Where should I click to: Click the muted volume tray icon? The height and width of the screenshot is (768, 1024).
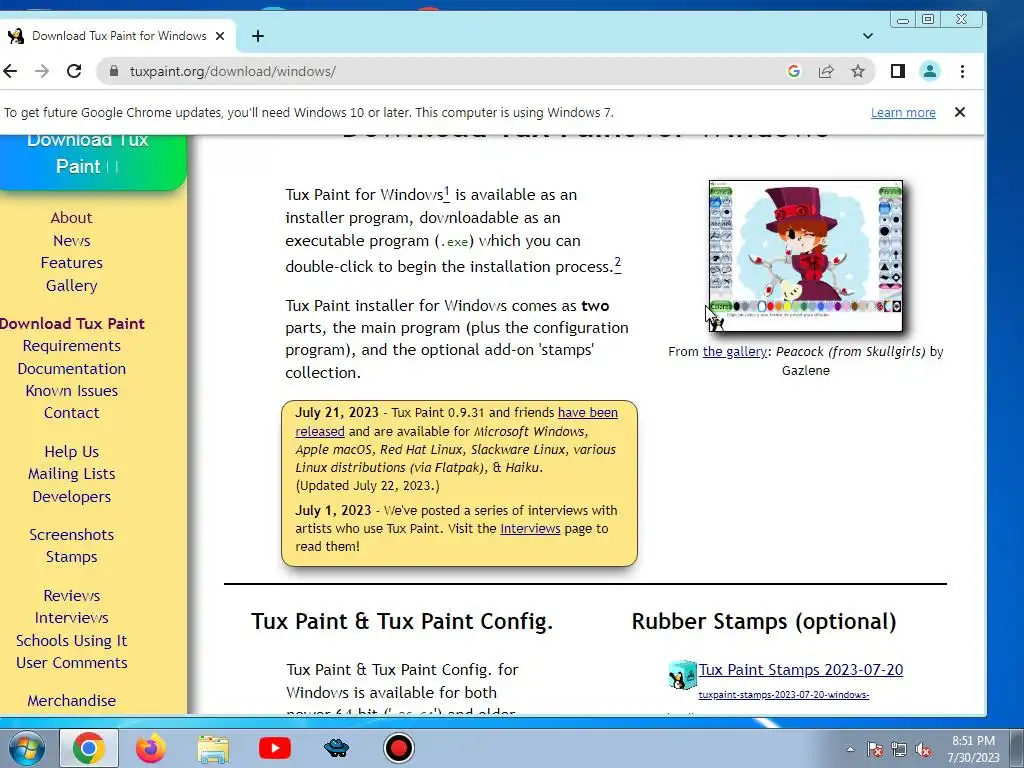click(x=923, y=749)
